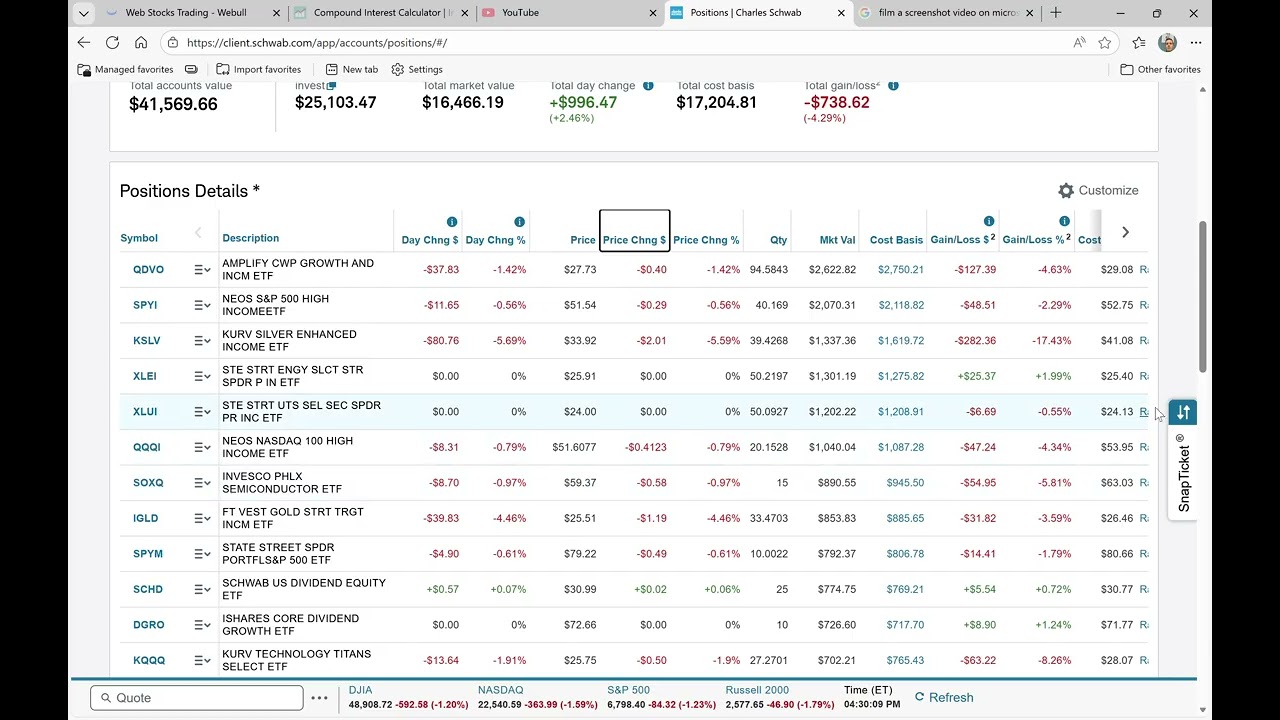The image size is (1280, 720).
Task: Open Settings bookmark in favorites bar
Action: pos(417,69)
